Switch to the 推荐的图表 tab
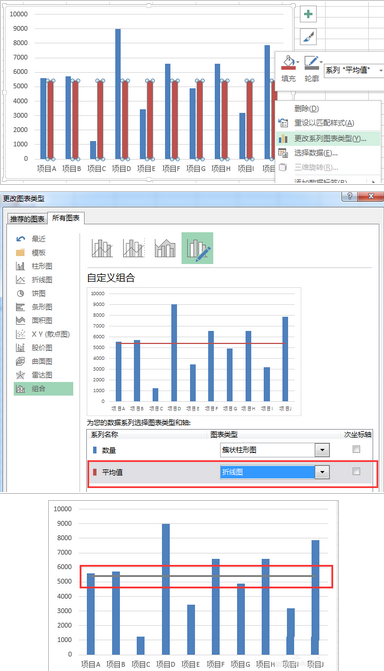Image resolution: width=384 pixels, height=671 pixels. 27,219
